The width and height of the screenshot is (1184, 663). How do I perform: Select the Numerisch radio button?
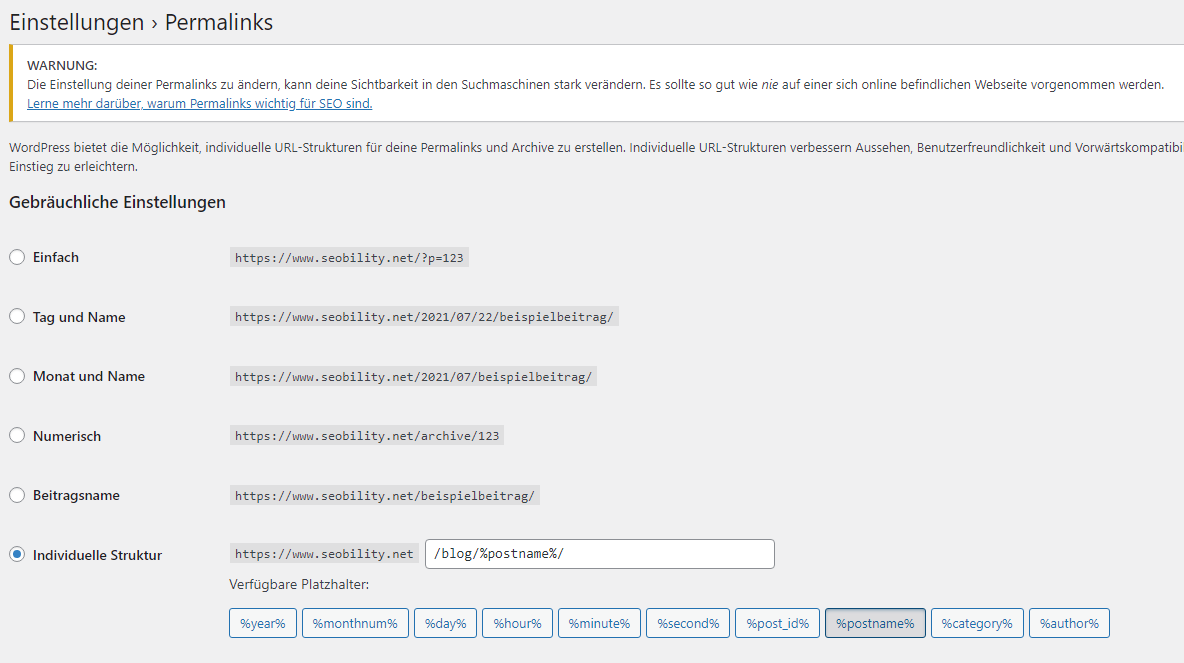tap(17, 436)
